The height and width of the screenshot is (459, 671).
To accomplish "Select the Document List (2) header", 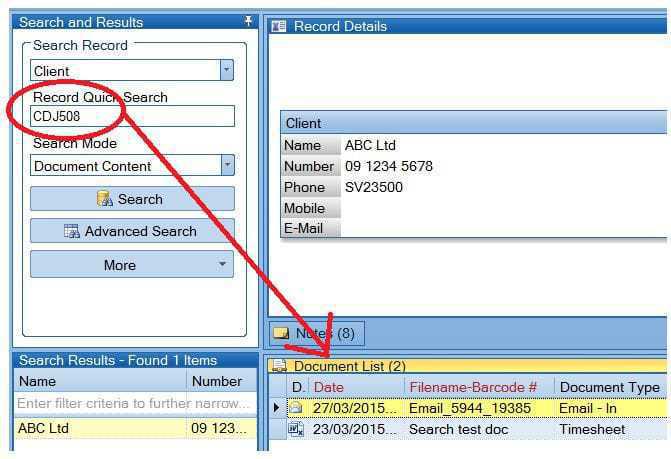I will (x=467, y=366).
